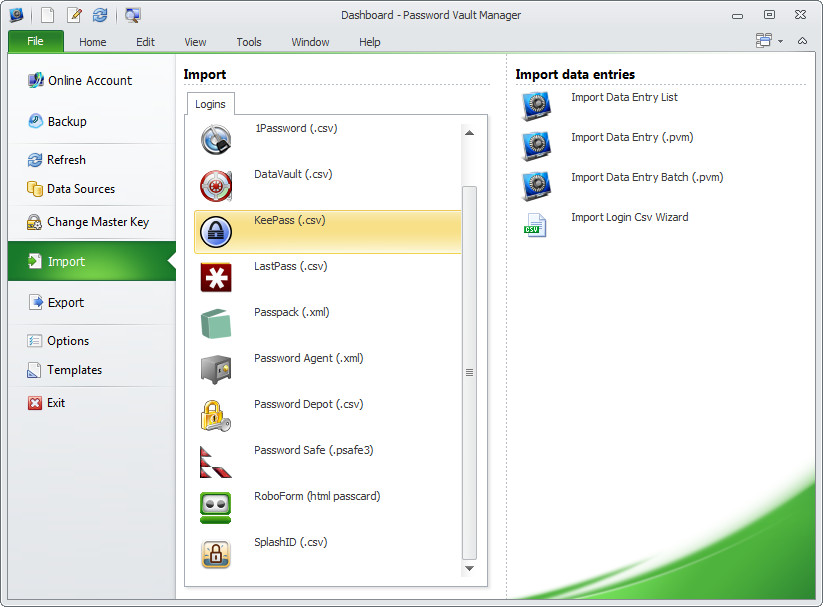This screenshot has width=823, height=607.
Task: Click the Password Safe (.psafe3) label
Action: click(313, 450)
